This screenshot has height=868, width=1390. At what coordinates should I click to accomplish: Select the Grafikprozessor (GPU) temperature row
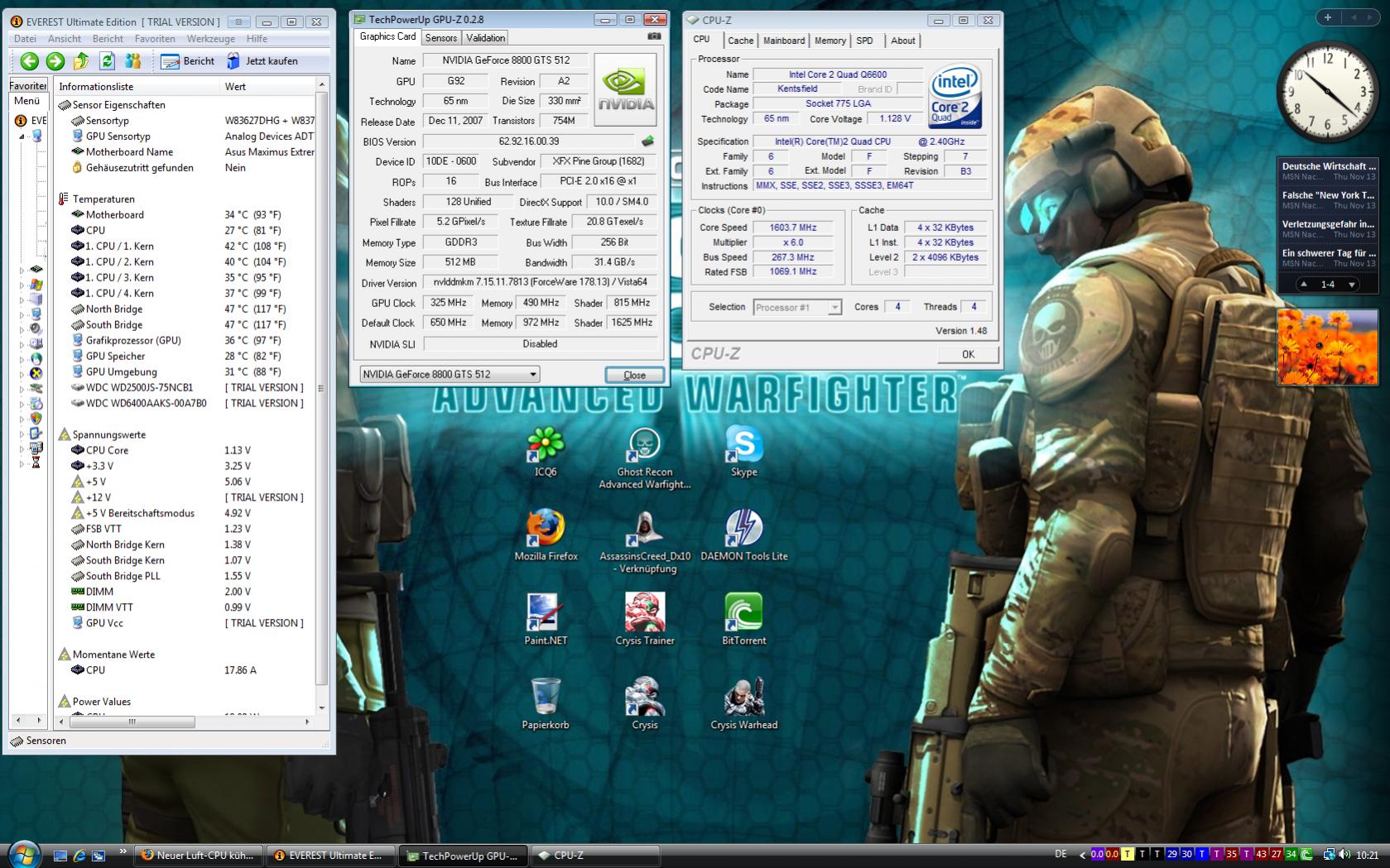pyautogui.click(x=185, y=340)
